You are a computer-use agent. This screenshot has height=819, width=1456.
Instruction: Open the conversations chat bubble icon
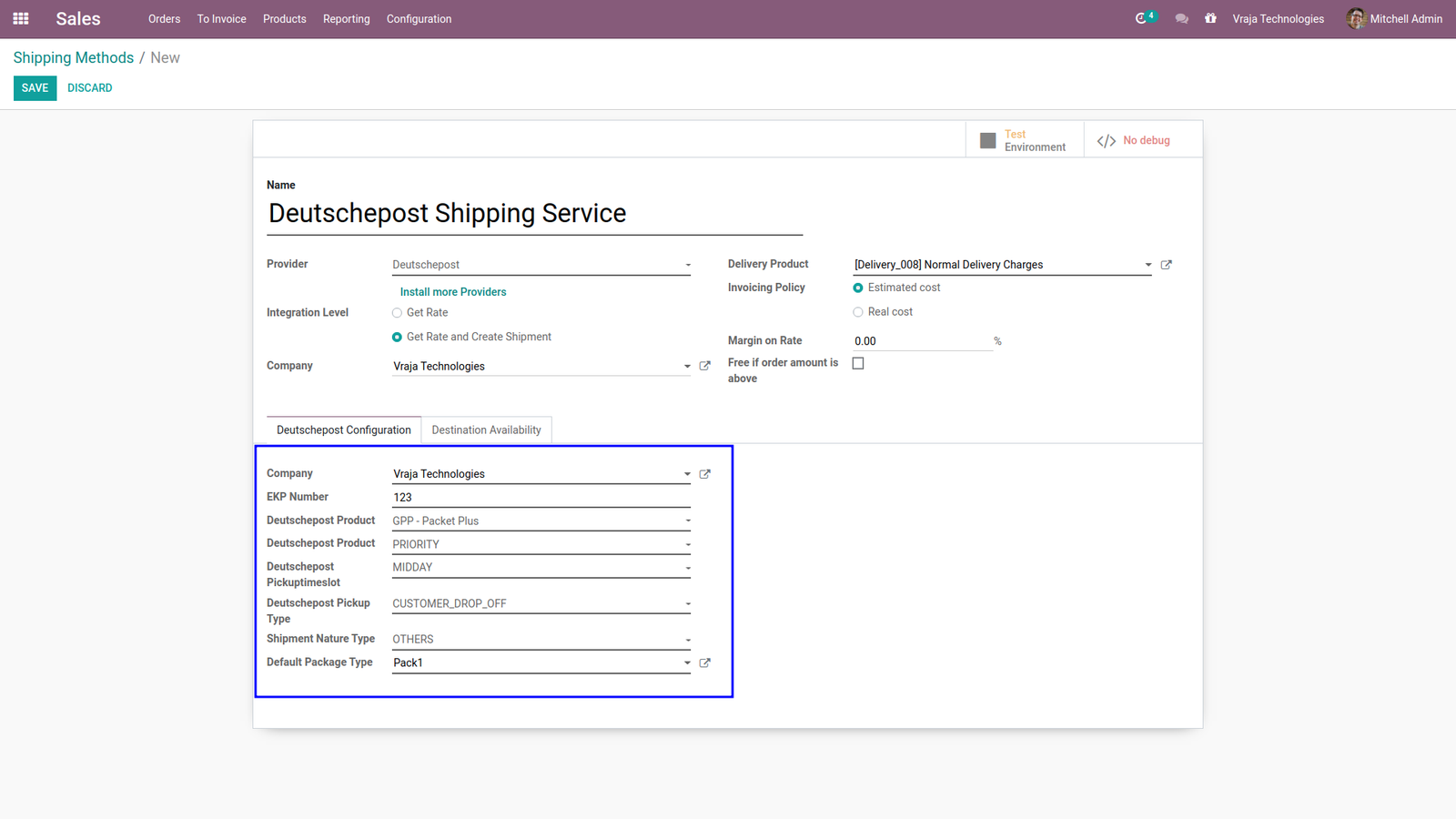coord(1181,18)
